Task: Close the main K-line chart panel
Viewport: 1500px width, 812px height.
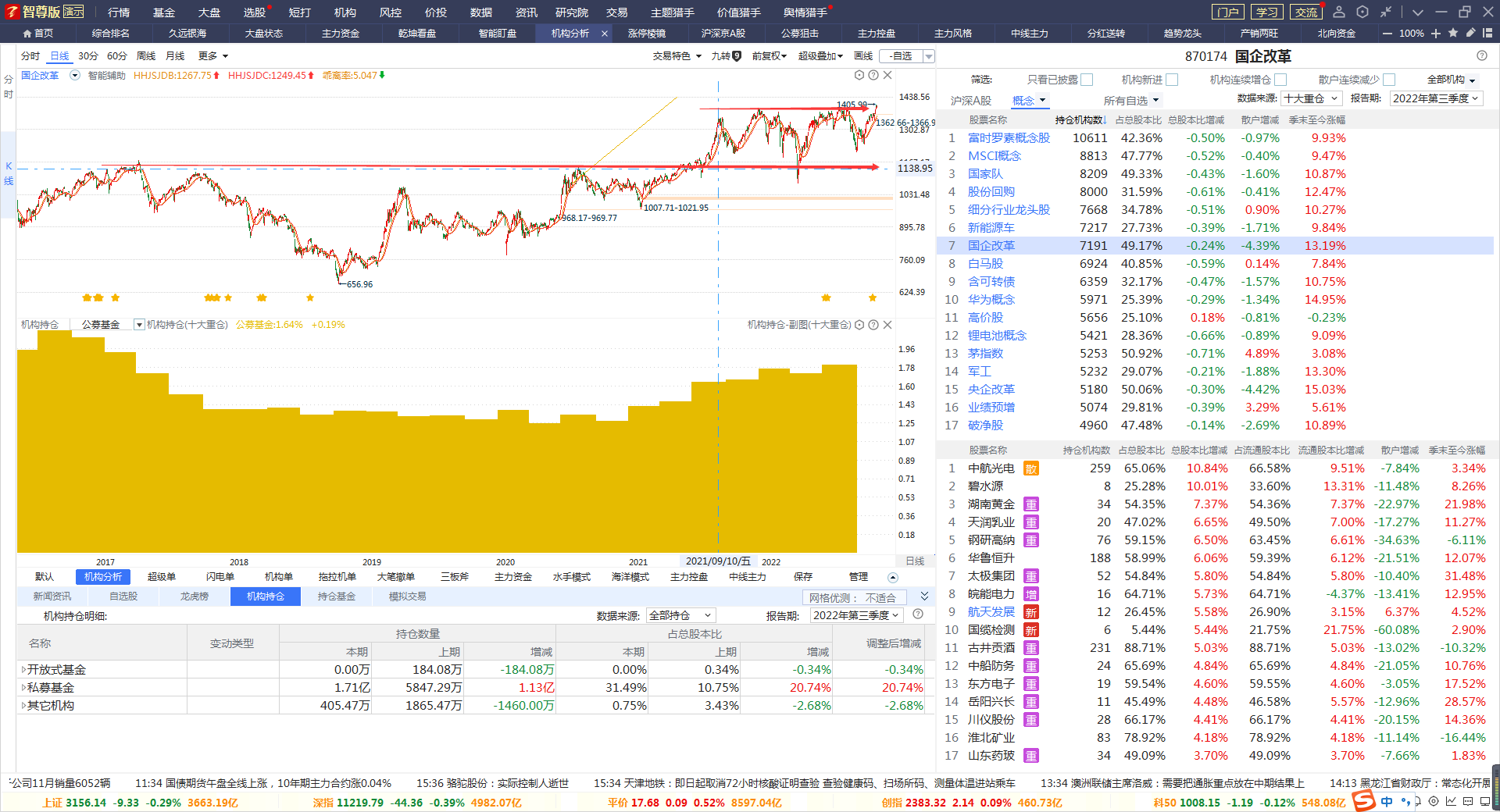Action: coord(887,75)
